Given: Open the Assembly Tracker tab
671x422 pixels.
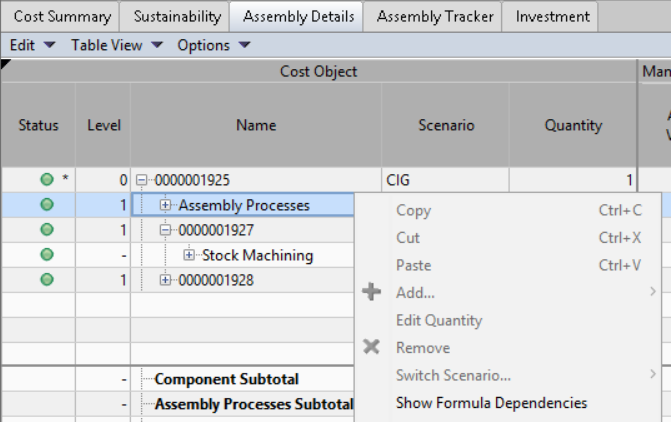Looking at the screenshot, I should [x=433, y=17].
